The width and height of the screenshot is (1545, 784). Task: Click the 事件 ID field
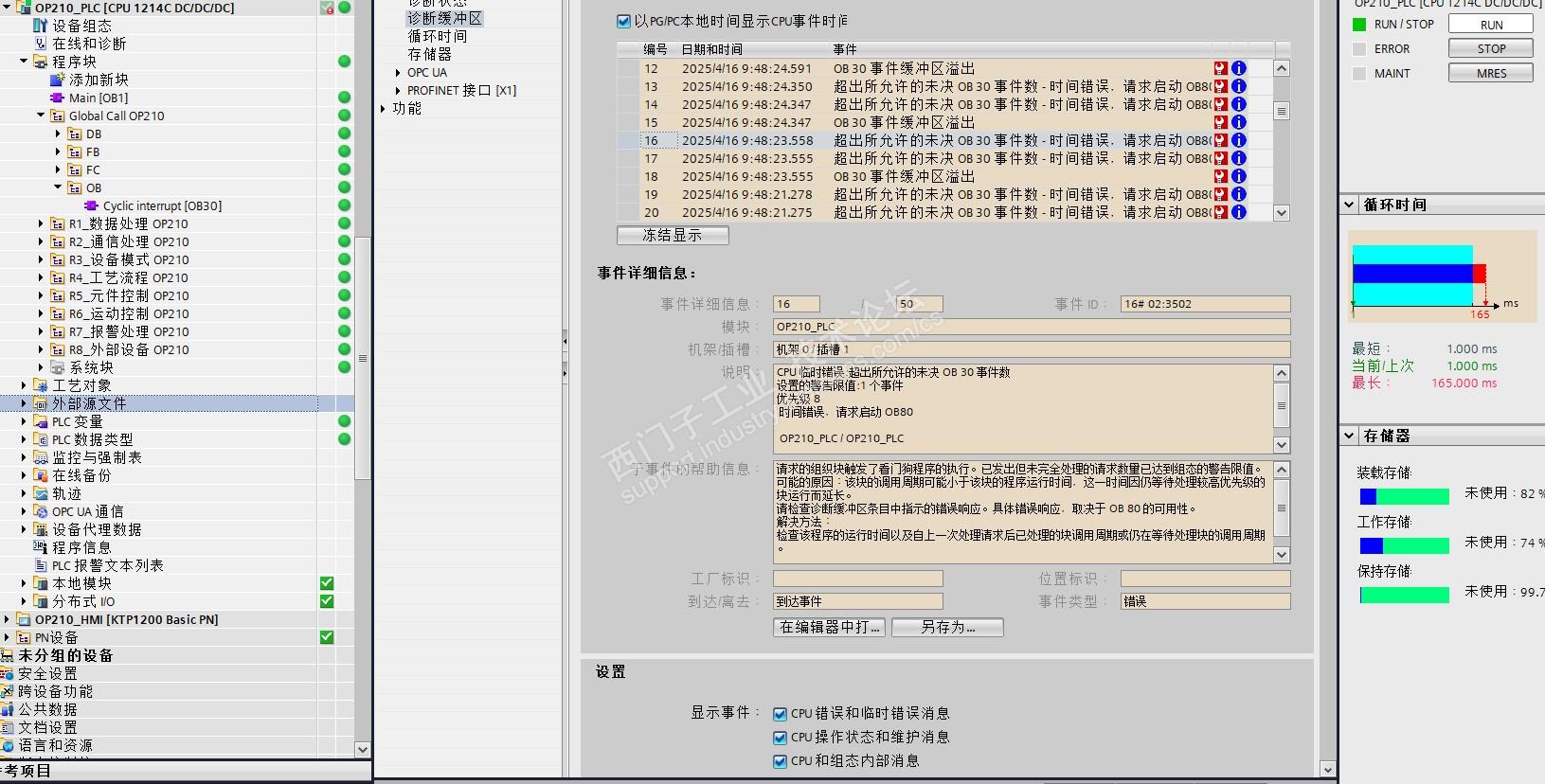pos(1205,304)
